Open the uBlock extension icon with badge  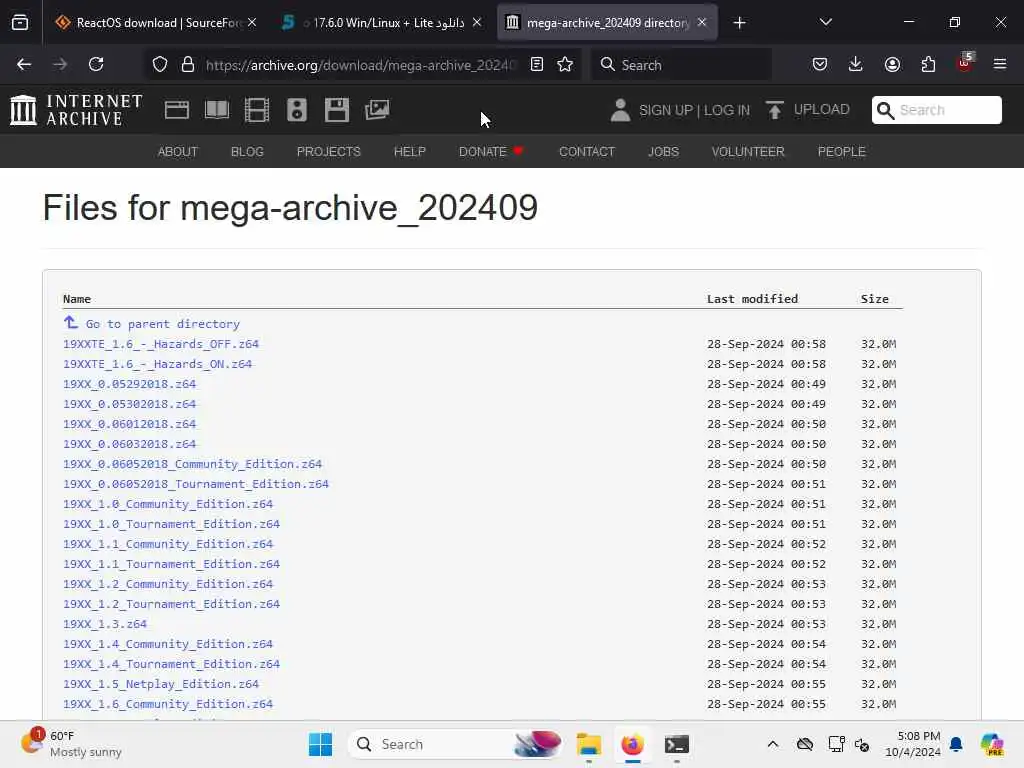(x=965, y=63)
